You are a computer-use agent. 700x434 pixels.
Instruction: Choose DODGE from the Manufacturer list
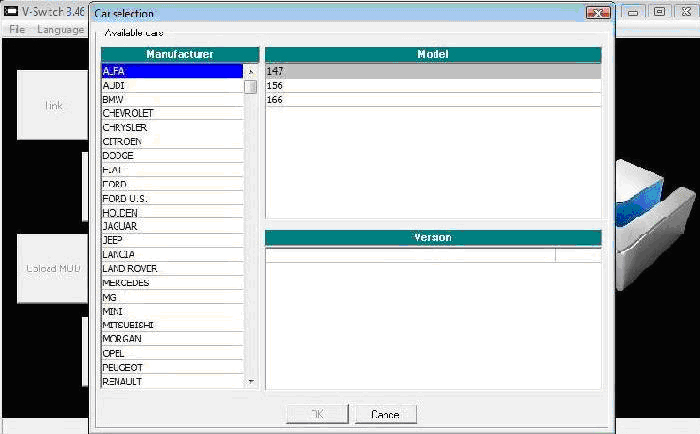coord(172,156)
